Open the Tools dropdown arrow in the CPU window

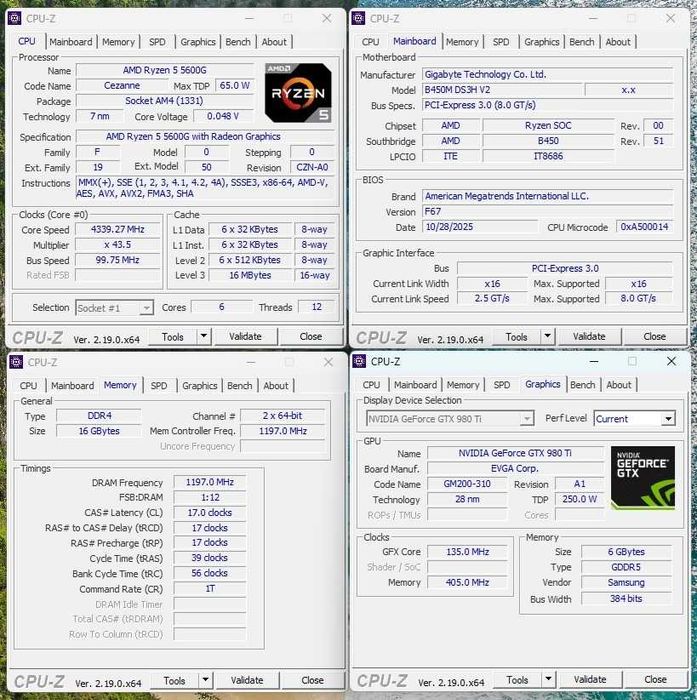pyautogui.click(x=204, y=336)
